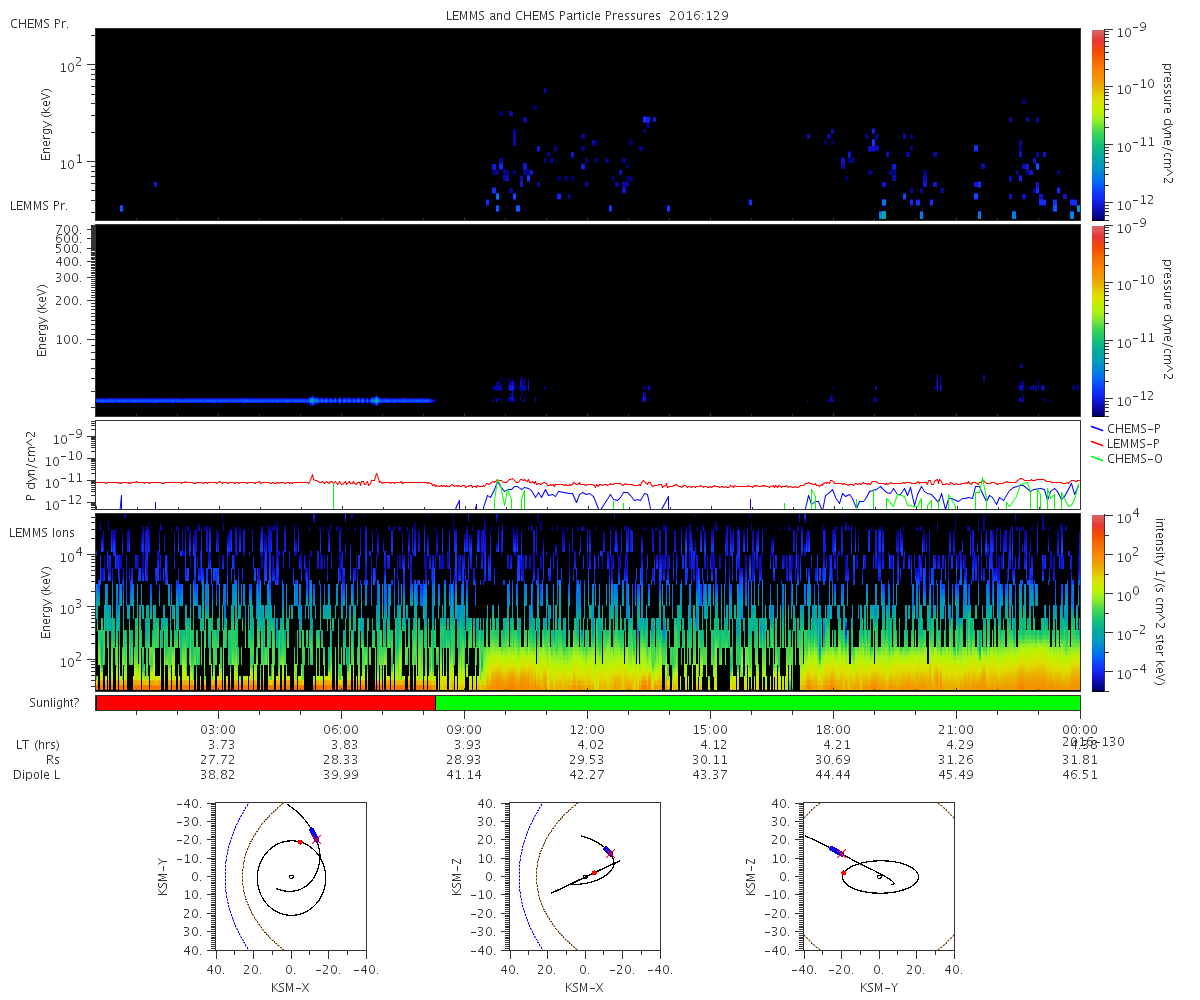Click the "Dipole L" row label
Image resolution: width=1200 pixels, height=1000 pixels.
pos(39,775)
